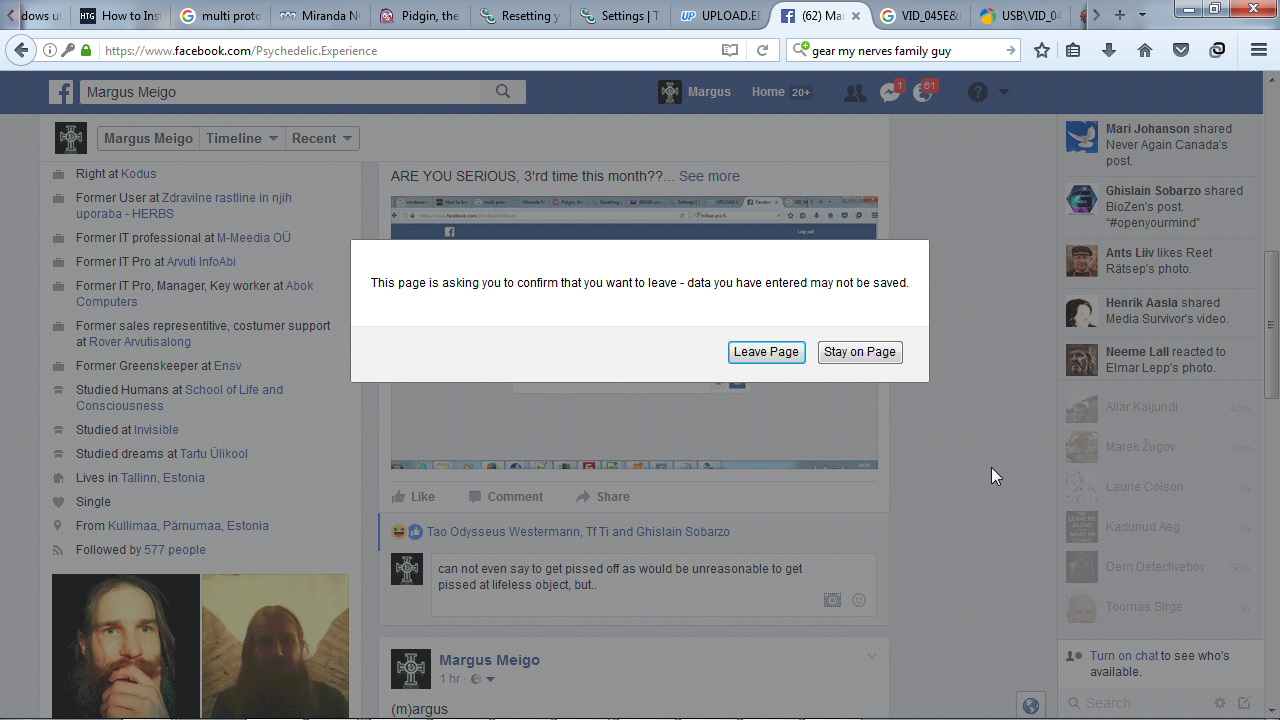Open Facebook Help question mark icon

tap(978, 92)
